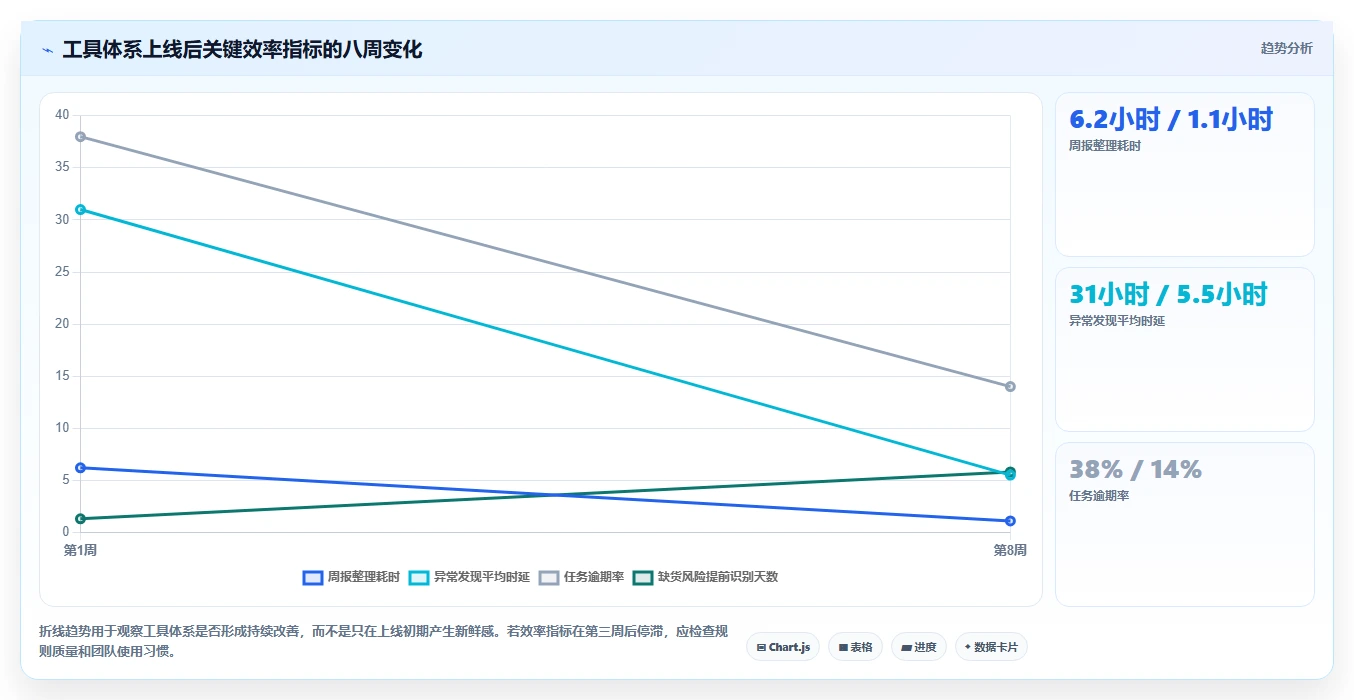Image resolution: width=1354 pixels, height=700 pixels.
Task: Click the description paragraph starting with 折线趋势
Action: click(x=384, y=642)
